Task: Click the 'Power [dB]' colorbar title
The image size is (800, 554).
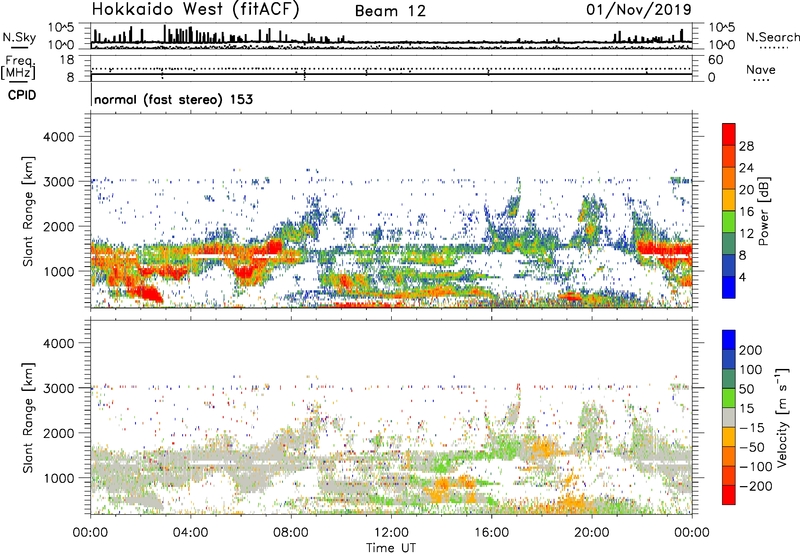Action: (764, 211)
